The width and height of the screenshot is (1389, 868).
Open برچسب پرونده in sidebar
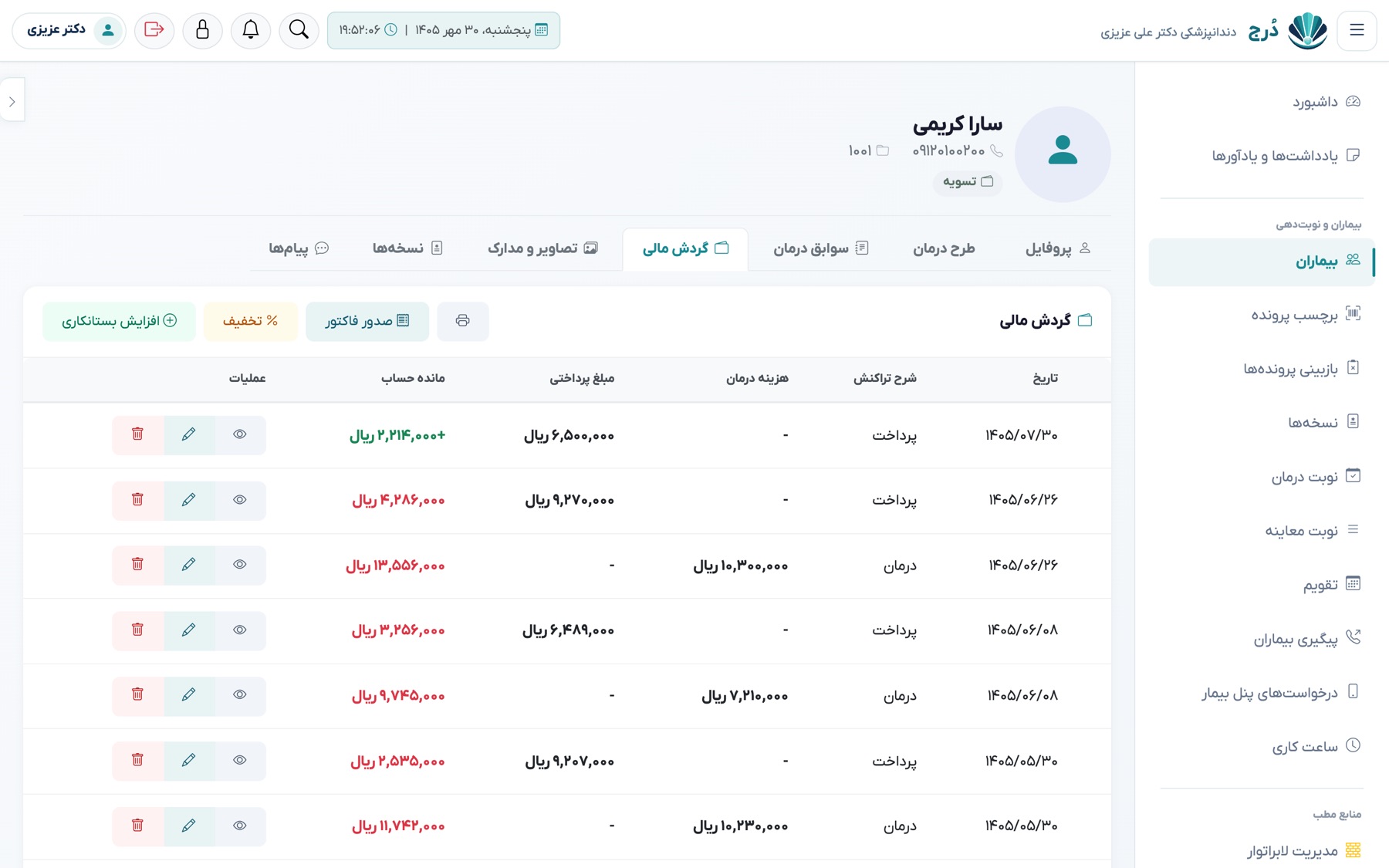click(1261, 315)
